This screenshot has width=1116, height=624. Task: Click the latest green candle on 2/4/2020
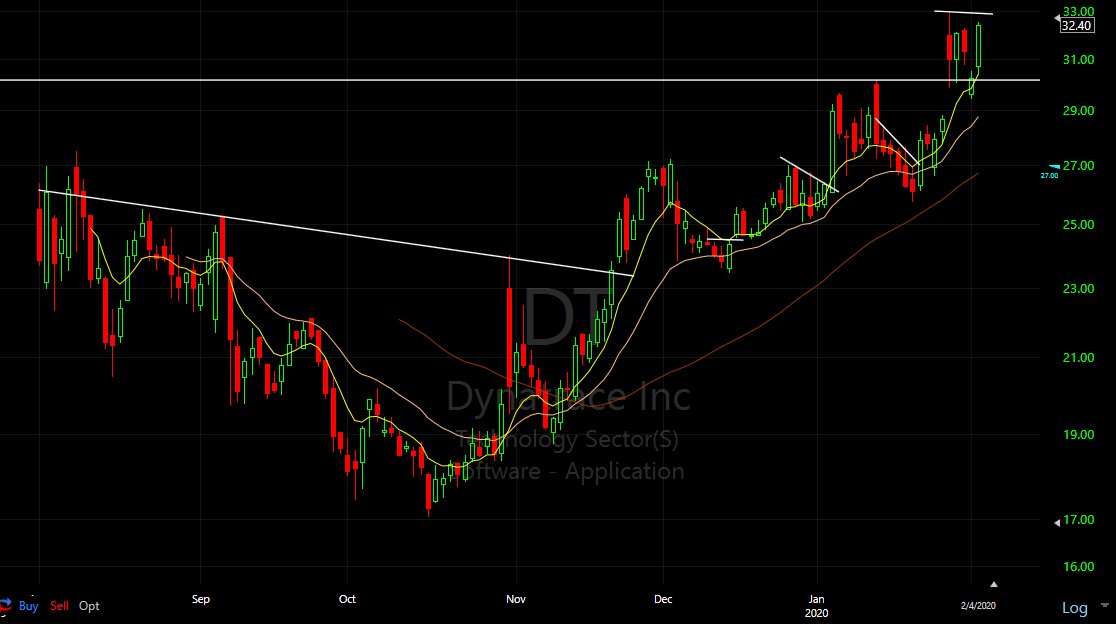(x=979, y=46)
